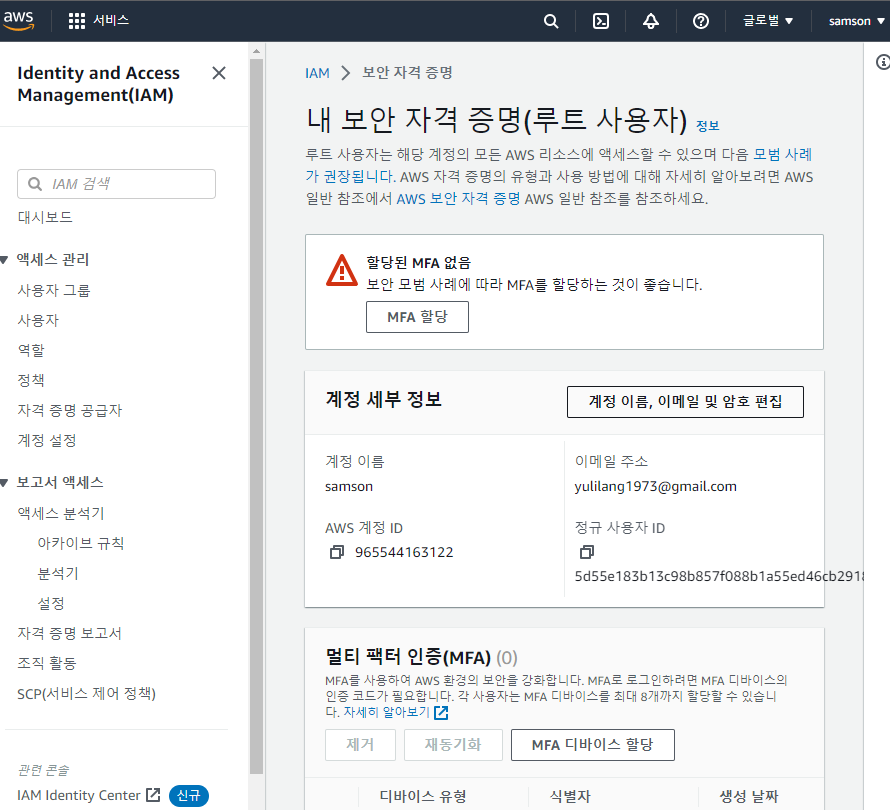
Task: Open 자격 증명 보고서
Action: pyautogui.click(x=69, y=633)
